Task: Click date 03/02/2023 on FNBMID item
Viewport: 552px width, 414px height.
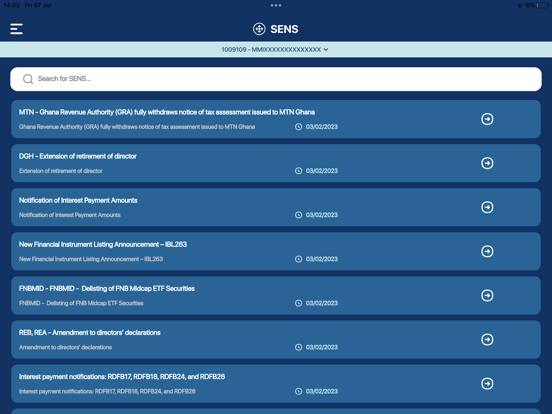Action: coord(322,303)
